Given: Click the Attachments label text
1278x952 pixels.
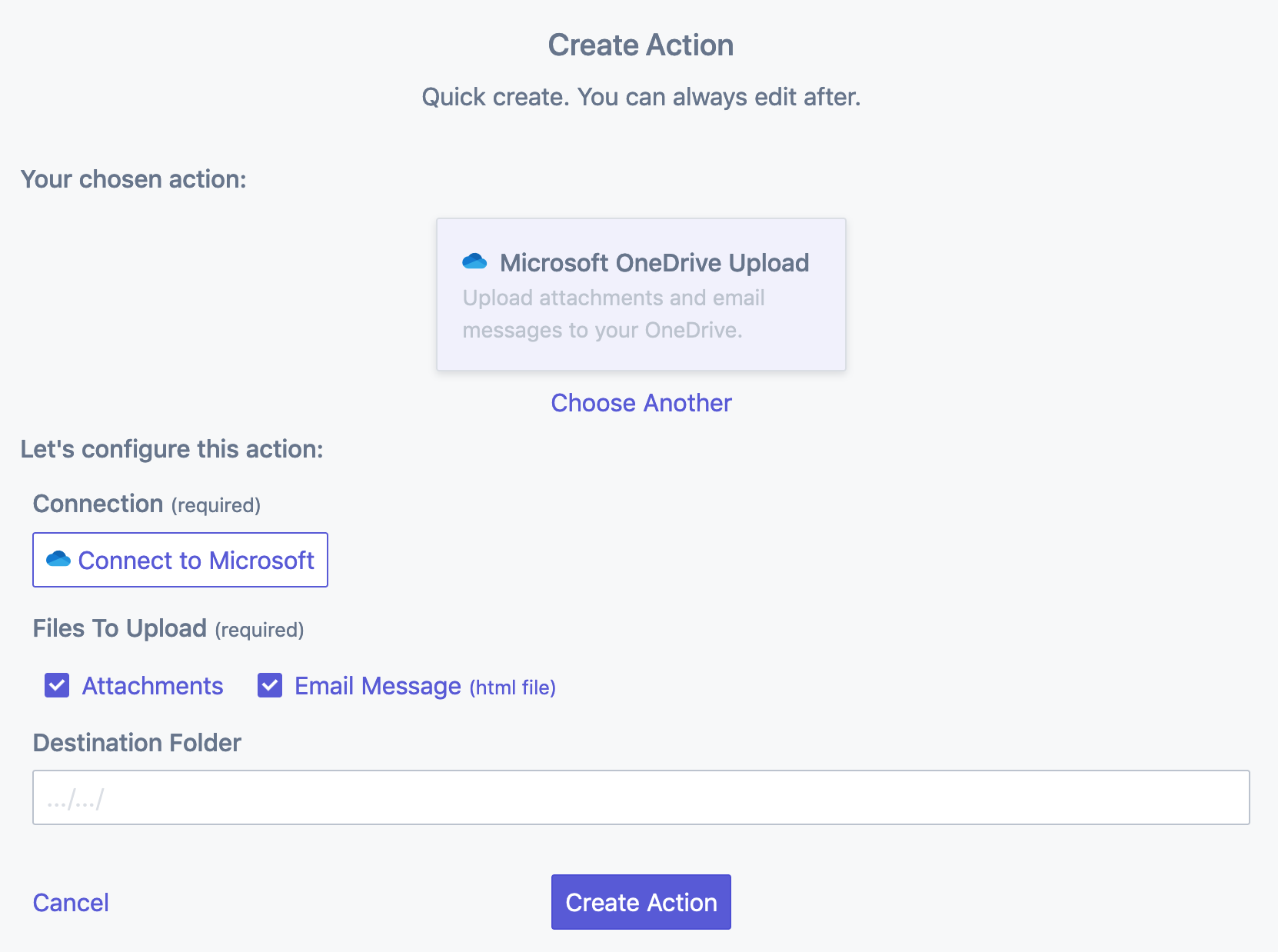Looking at the screenshot, I should click(152, 686).
